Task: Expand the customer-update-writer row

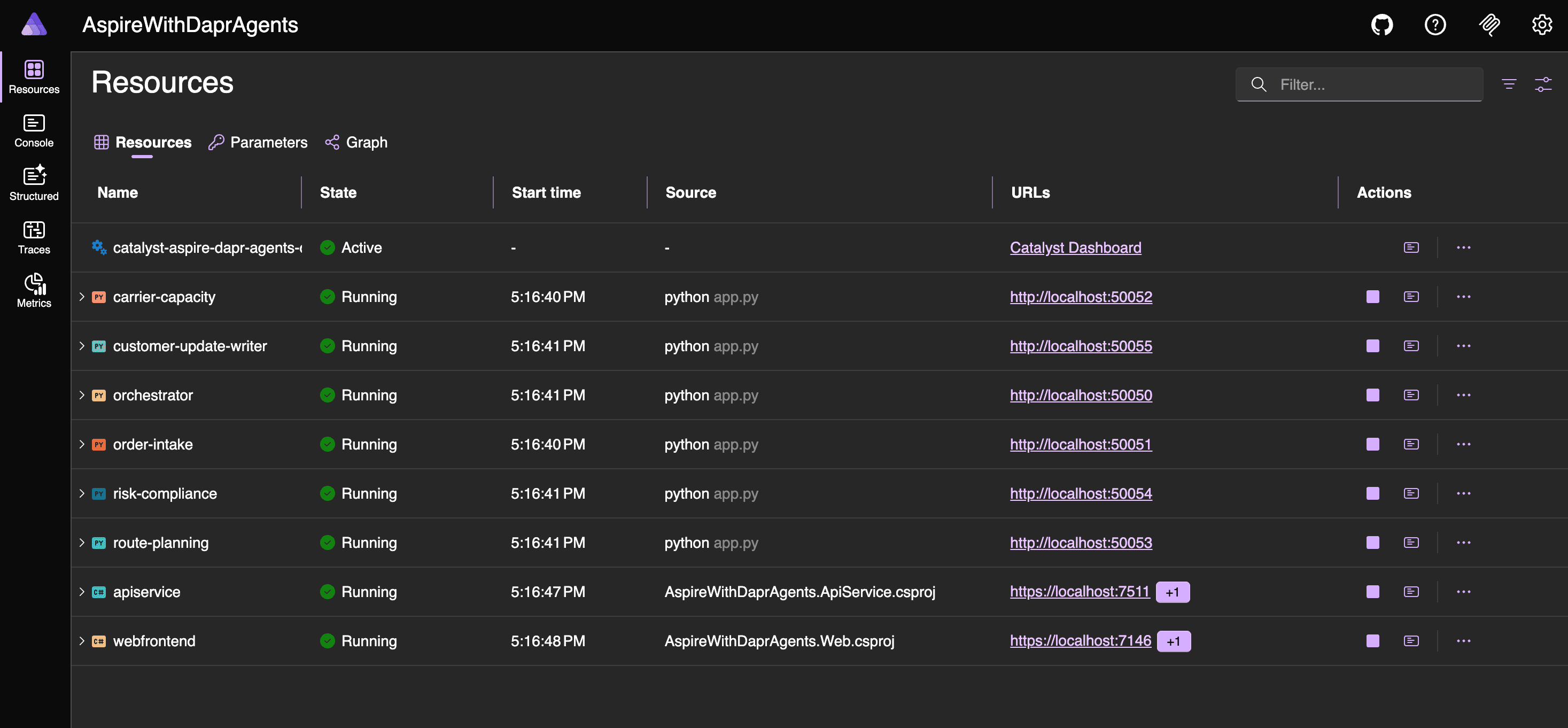Action: (x=82, y=346)
